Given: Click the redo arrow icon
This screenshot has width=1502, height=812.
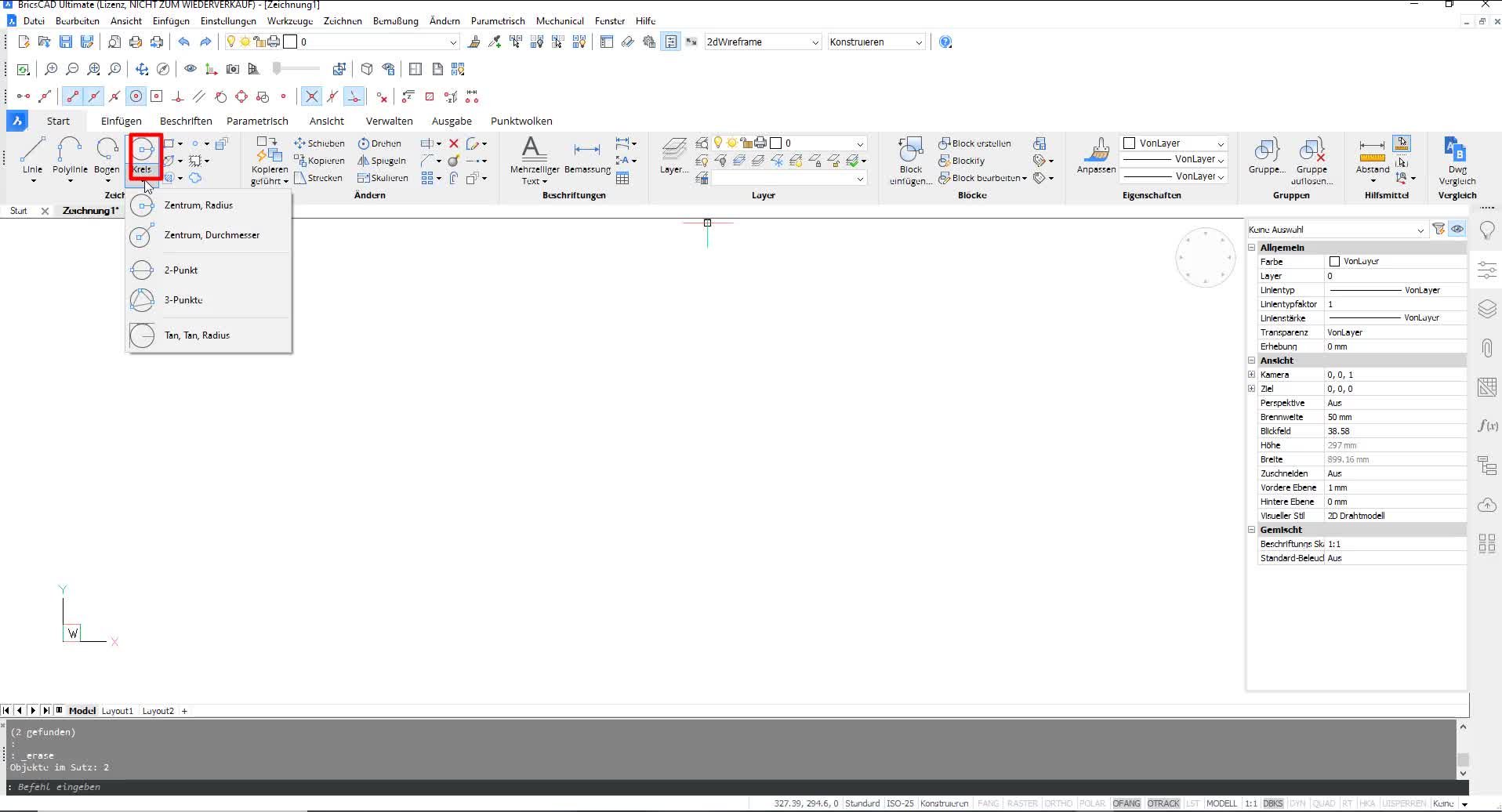Looking at the screenshot, I should tap(205, 42).
